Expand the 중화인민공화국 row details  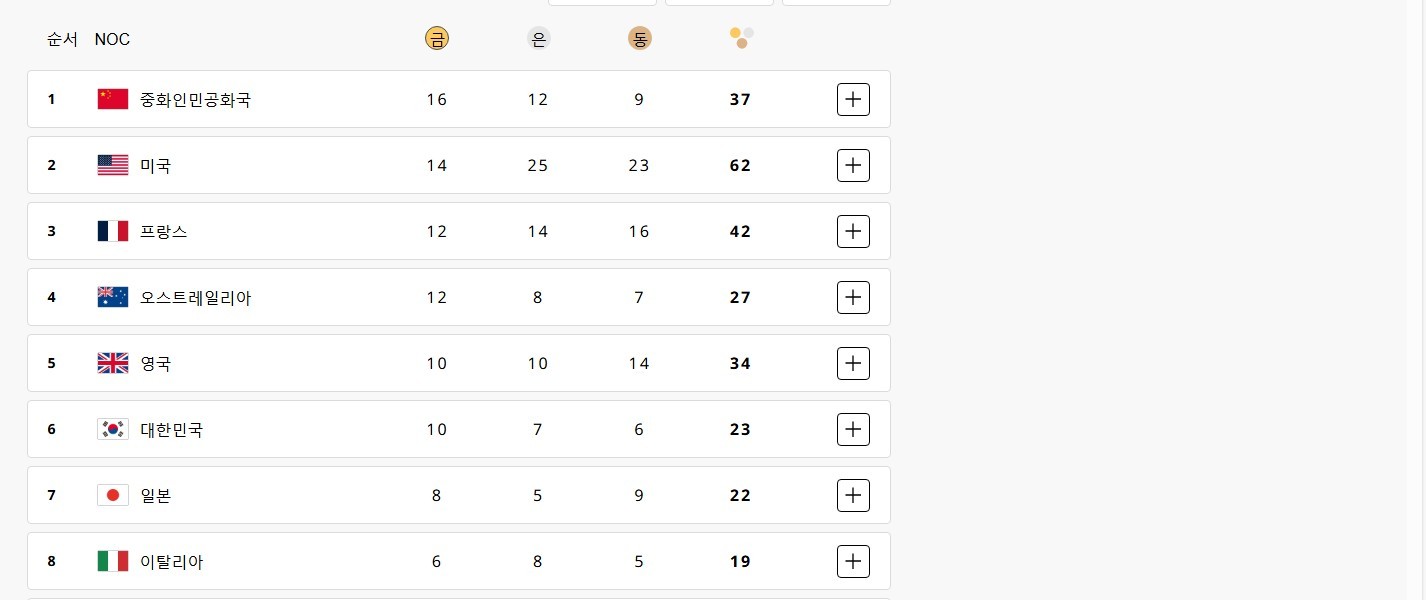coord(853,99)
